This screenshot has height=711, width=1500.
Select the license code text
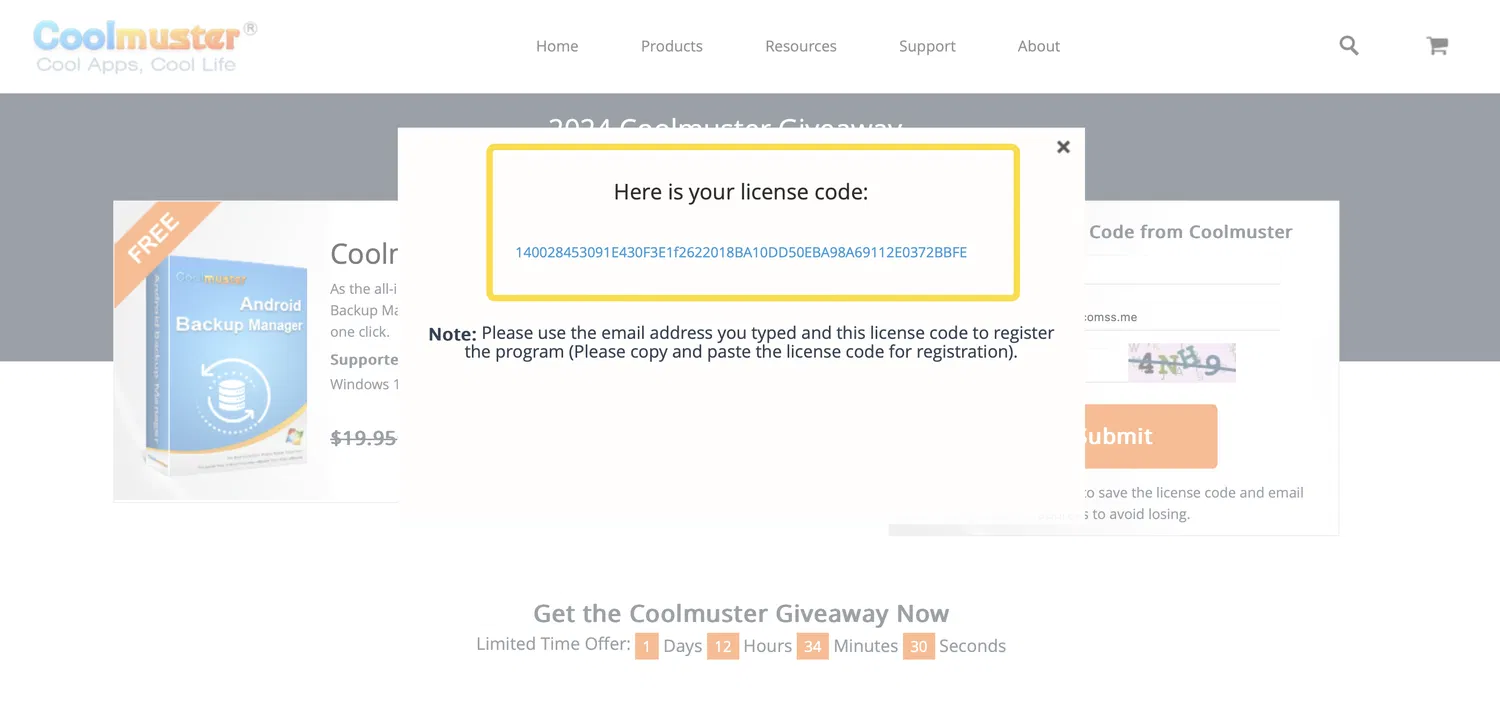tap(741, 252)
